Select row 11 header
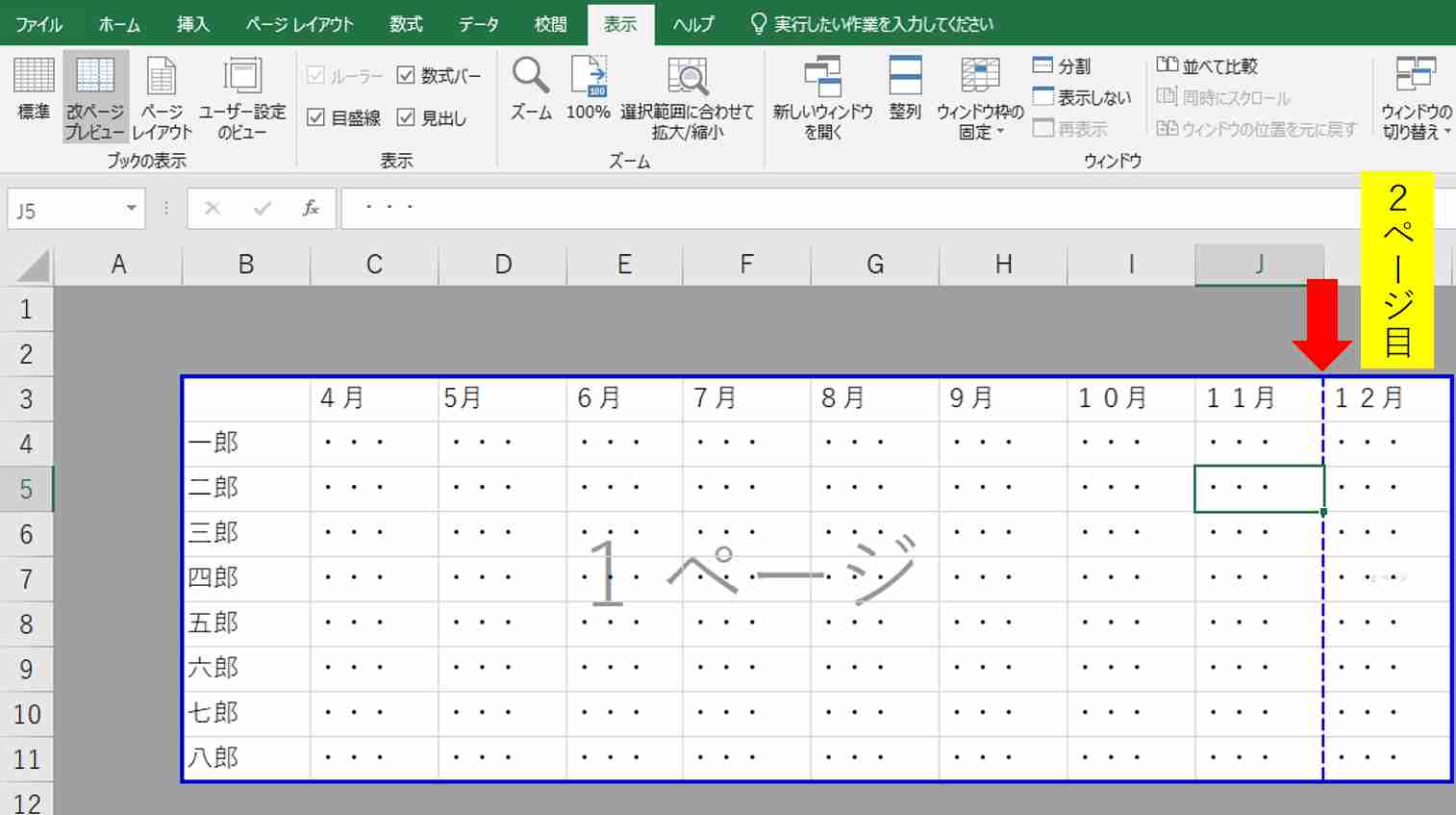Screen dimensions: 1456x815 (x=26, y=759)
